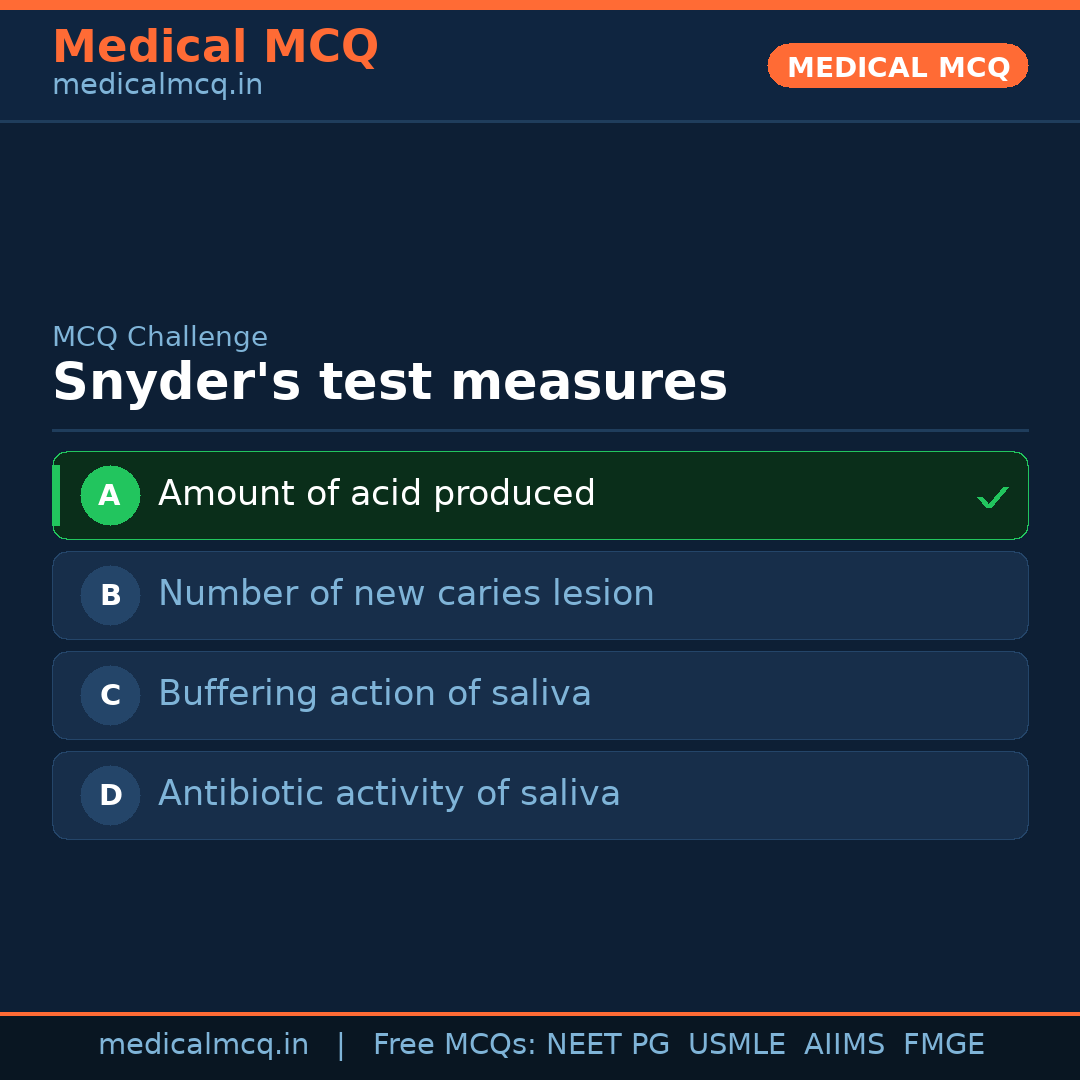Click 'USMLE' in the footer
The image size is (1080, 1080).
click(736, 1045)
